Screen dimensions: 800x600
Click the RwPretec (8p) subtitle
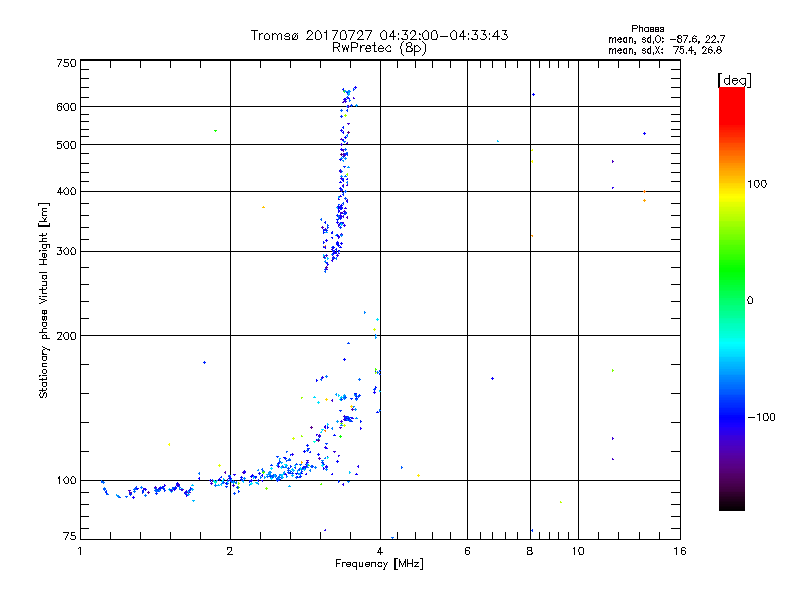point(379,48)
